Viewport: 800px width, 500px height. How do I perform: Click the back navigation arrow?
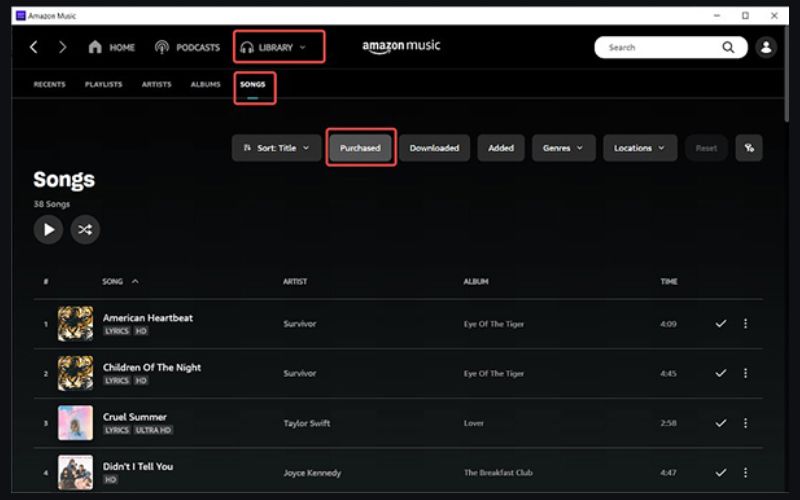34,47
